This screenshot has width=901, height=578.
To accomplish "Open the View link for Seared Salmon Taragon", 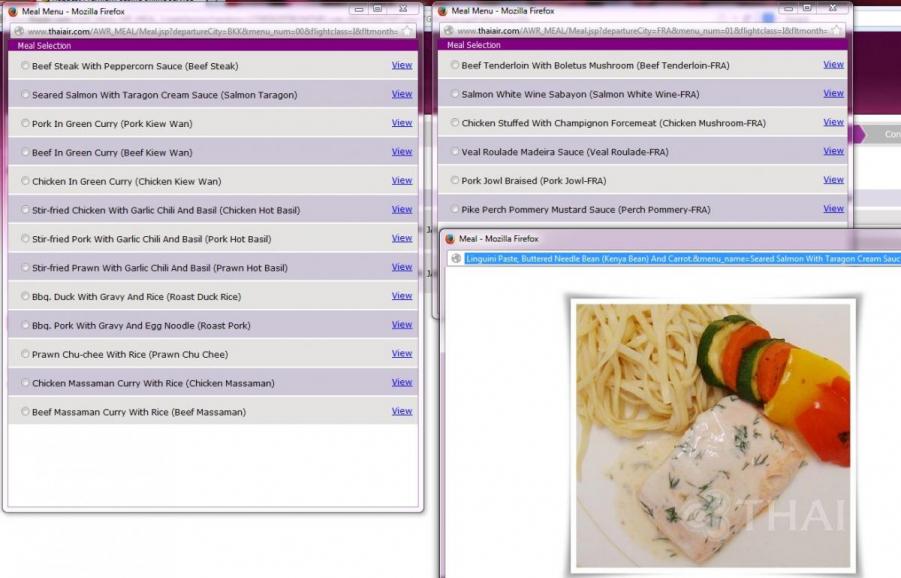I will coord(401,94).
